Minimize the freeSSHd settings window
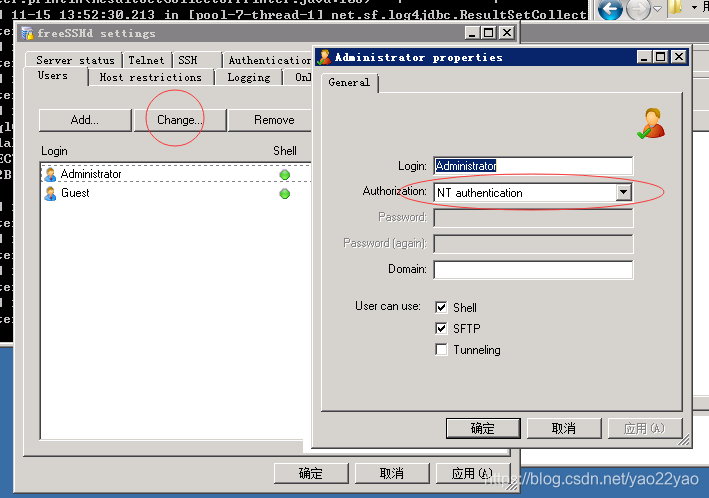This screenshot has height=498, width=709. (473, 33)
